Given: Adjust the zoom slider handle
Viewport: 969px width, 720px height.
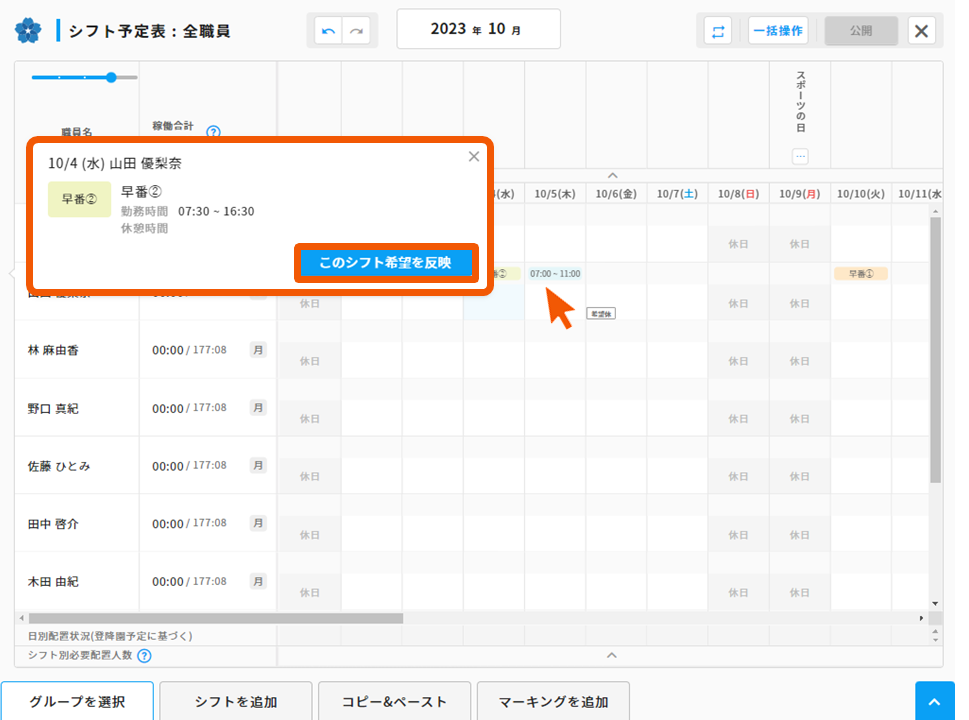Looking at the screenshot, I should 111,77.
